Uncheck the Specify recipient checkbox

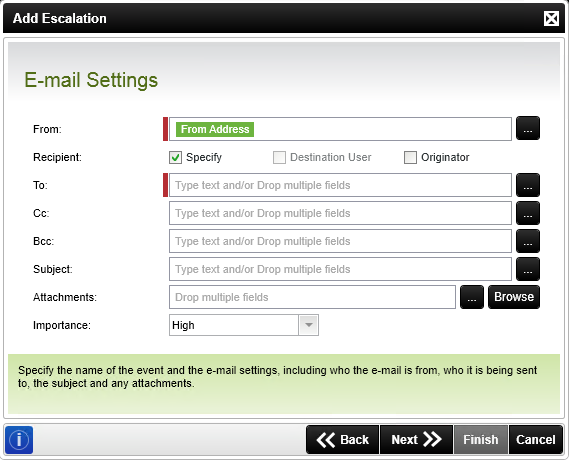tap(176, 157)
